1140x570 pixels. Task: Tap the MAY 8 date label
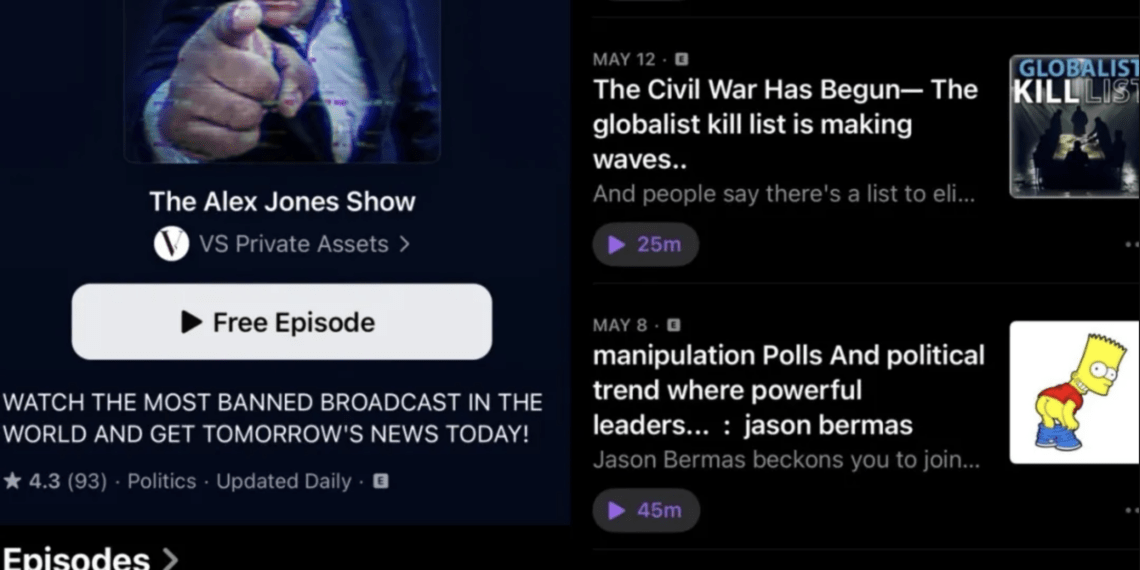(619, 325)
